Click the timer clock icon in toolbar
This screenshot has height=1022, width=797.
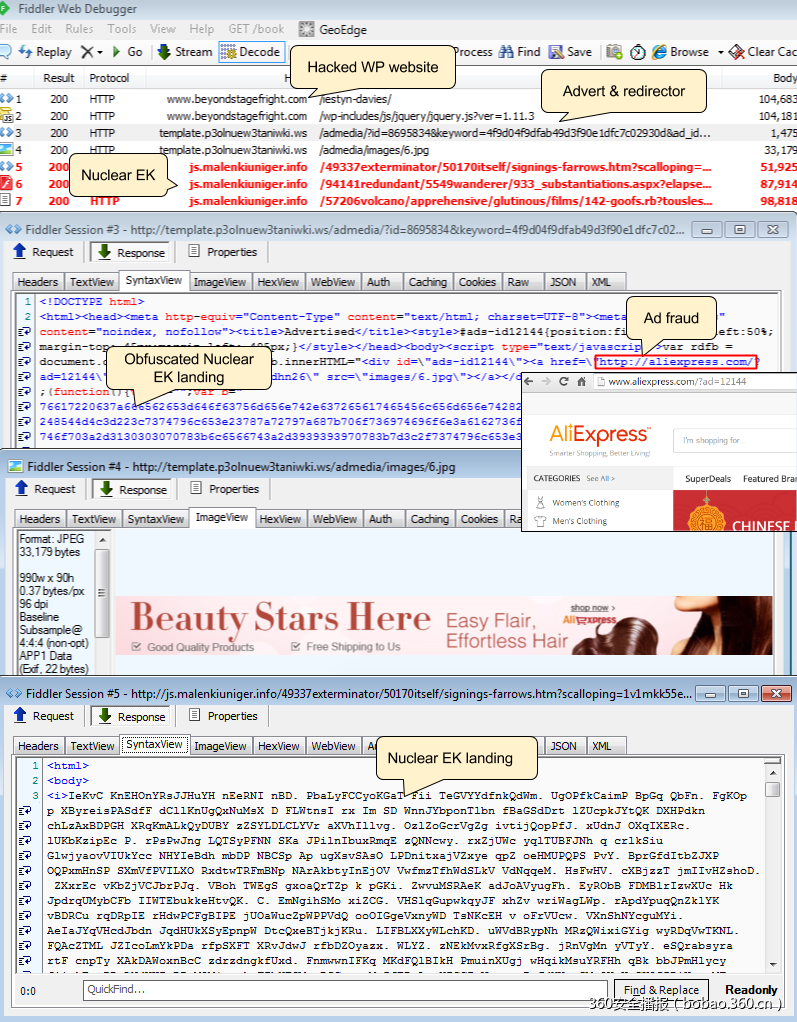(637, 52)
